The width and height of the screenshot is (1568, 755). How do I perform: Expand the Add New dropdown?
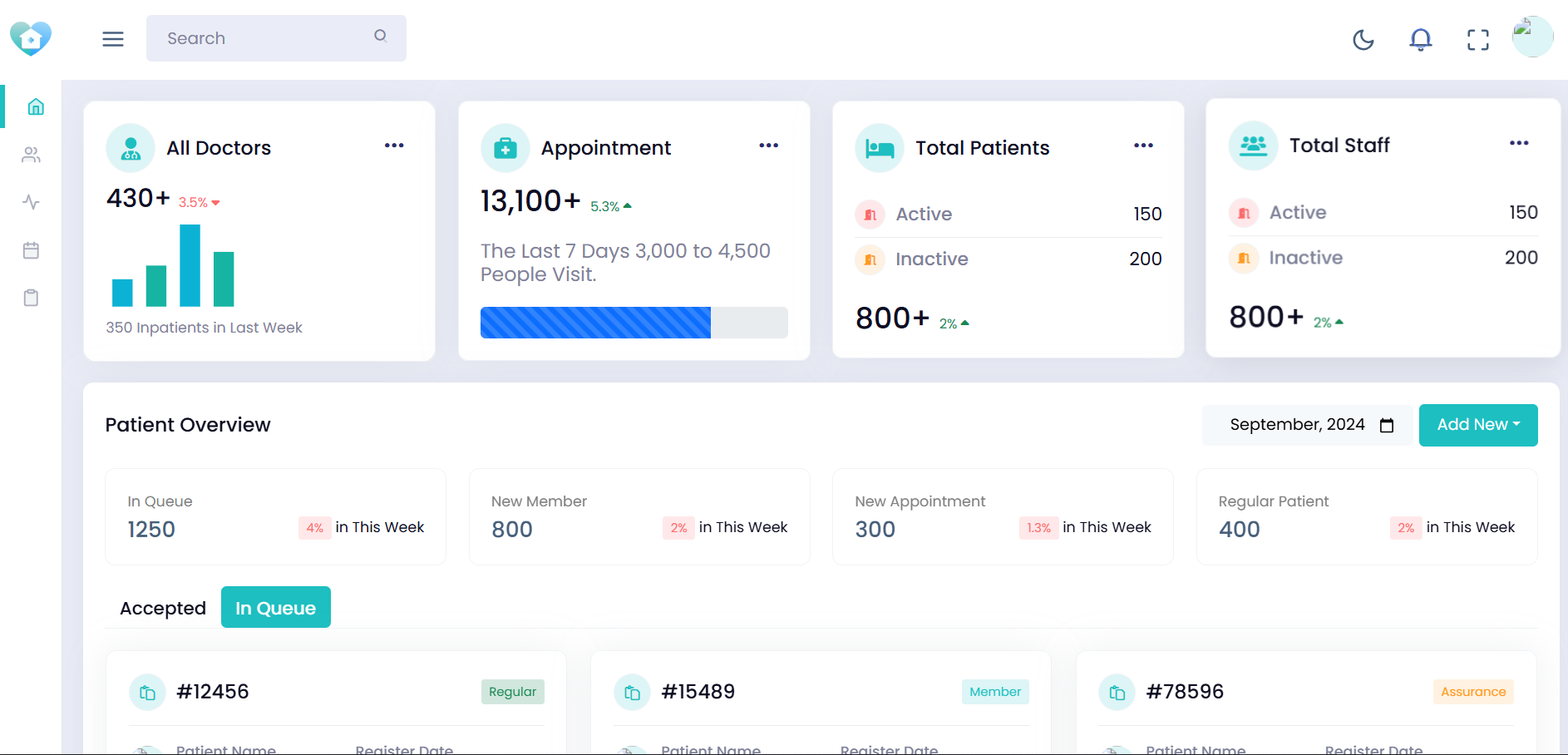(x=1477, y=425)
